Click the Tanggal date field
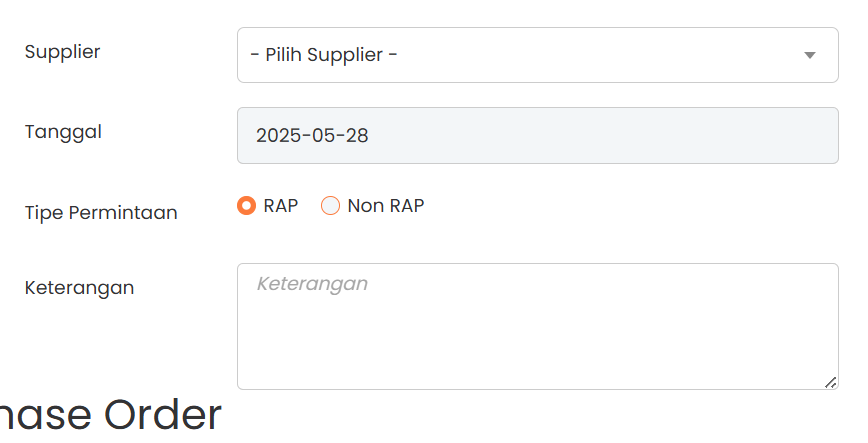The image size is (868, 443). 537,135
